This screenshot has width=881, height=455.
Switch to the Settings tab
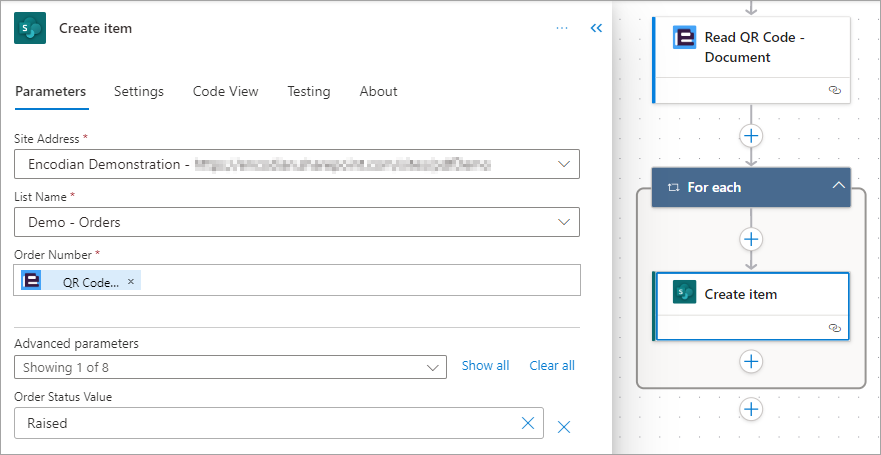click(139, 91)
